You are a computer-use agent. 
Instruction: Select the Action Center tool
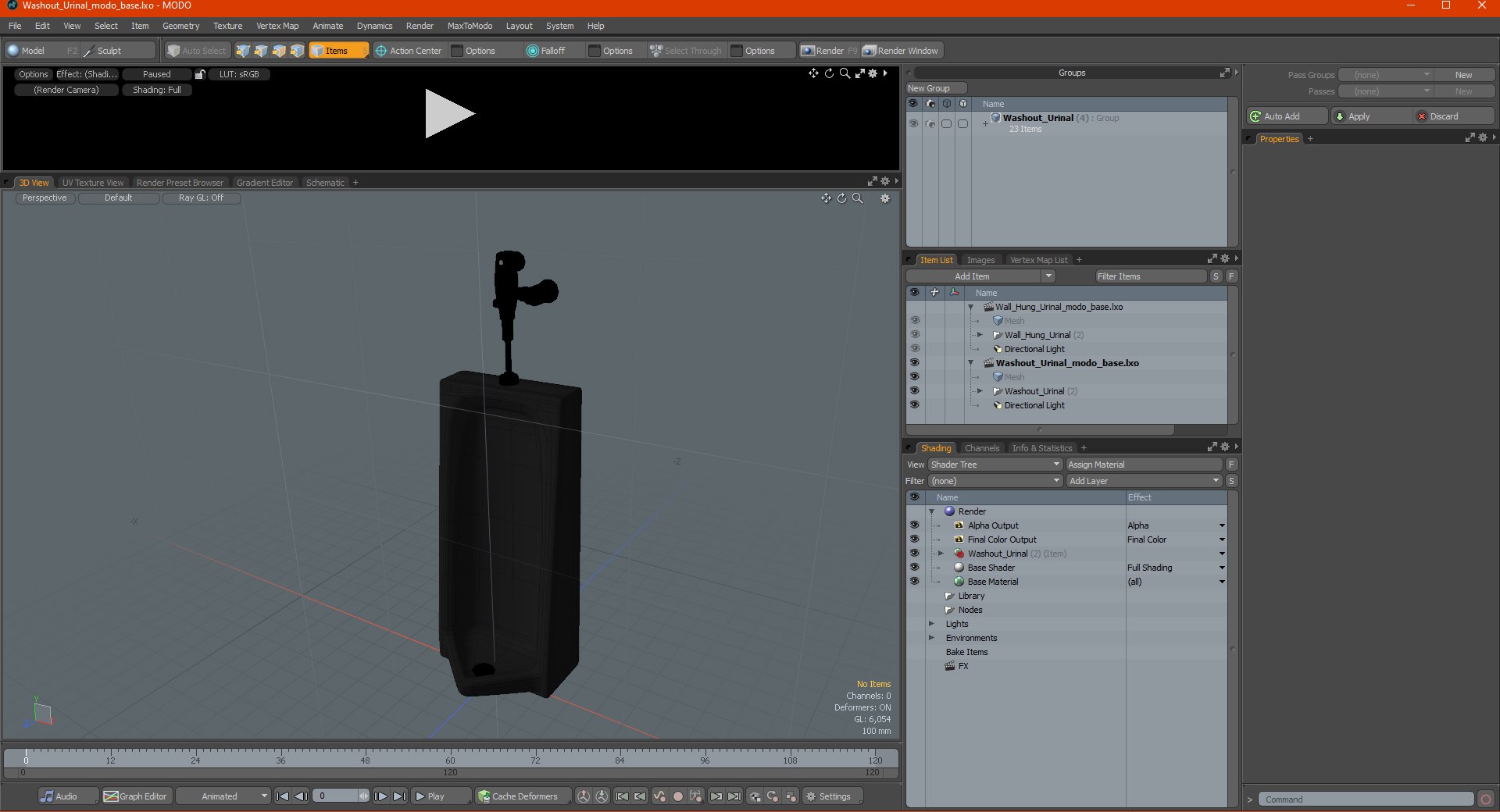[x=409, y=51]
